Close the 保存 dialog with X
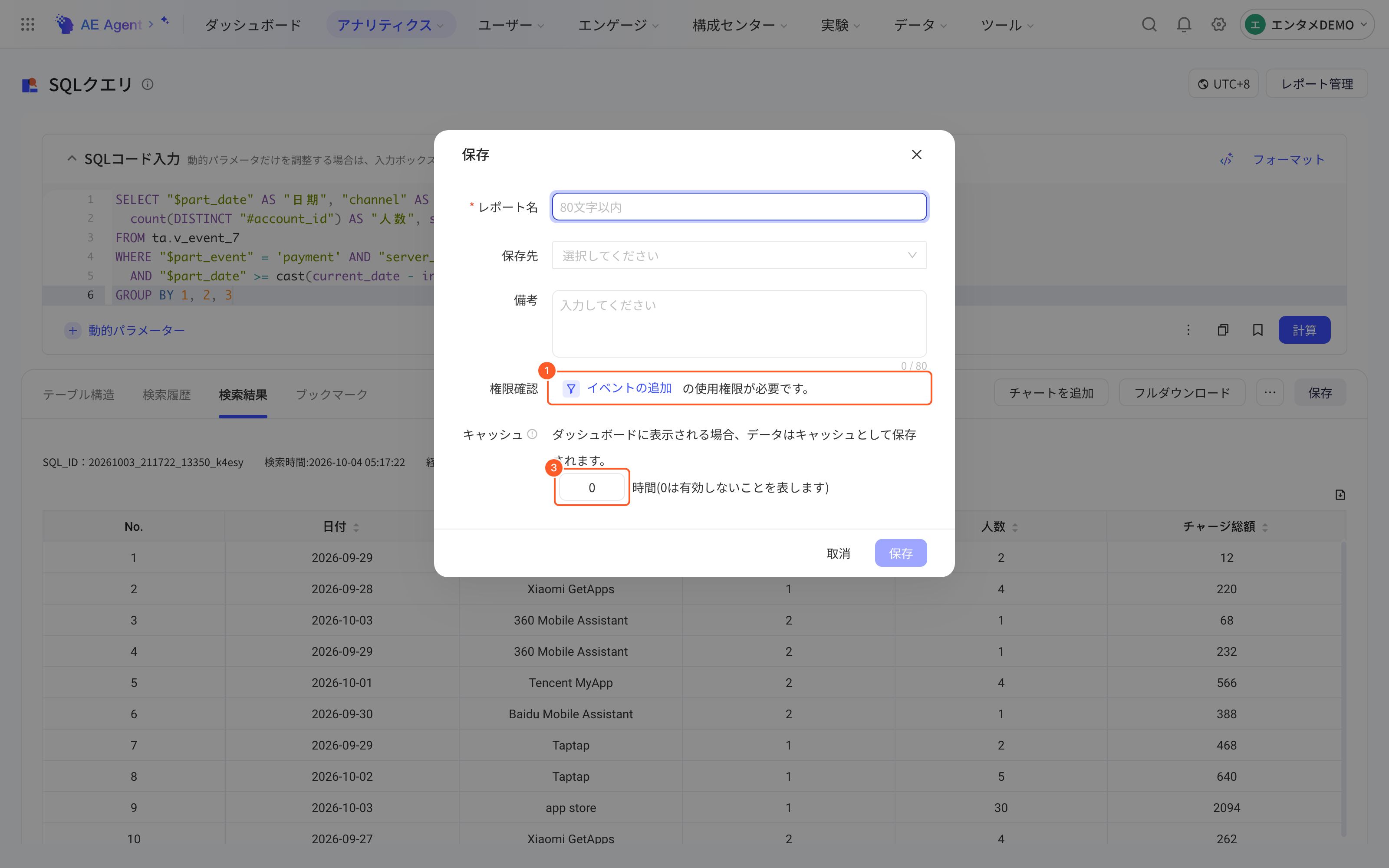 (917, 155)
